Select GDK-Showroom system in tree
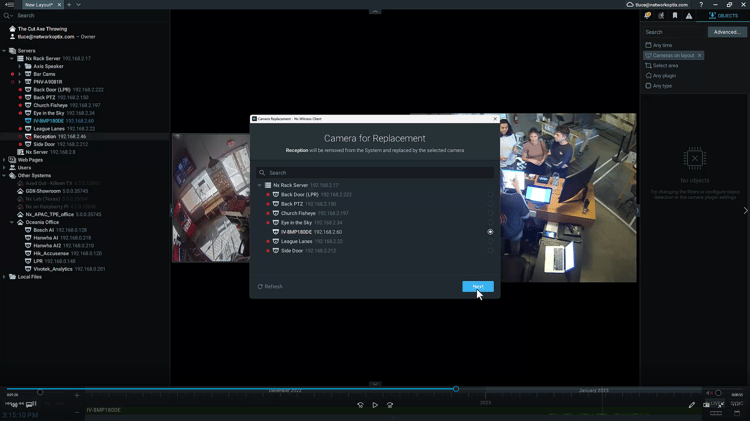750x421 pixels. click(53, 191)
